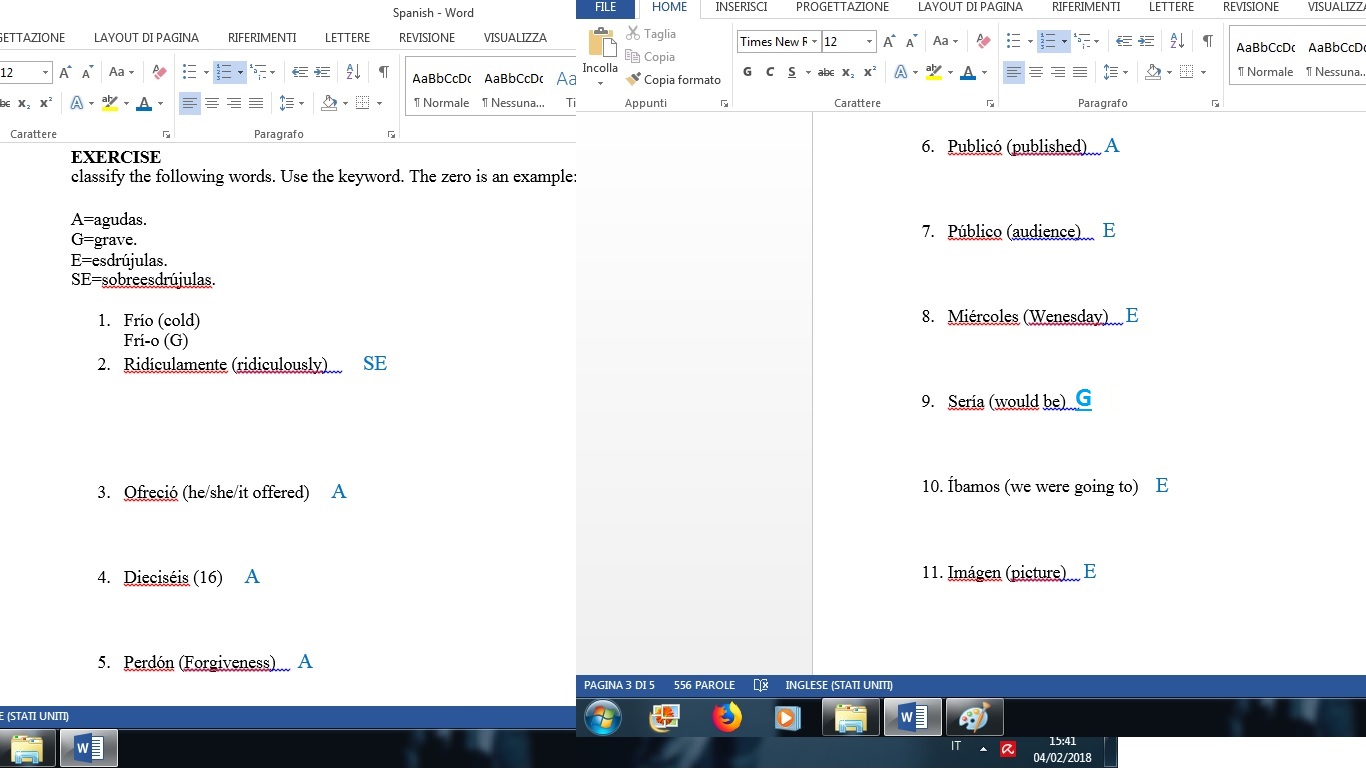Apply Normale style in Spanish background window
1366x770 pixels.
[441, 90]
